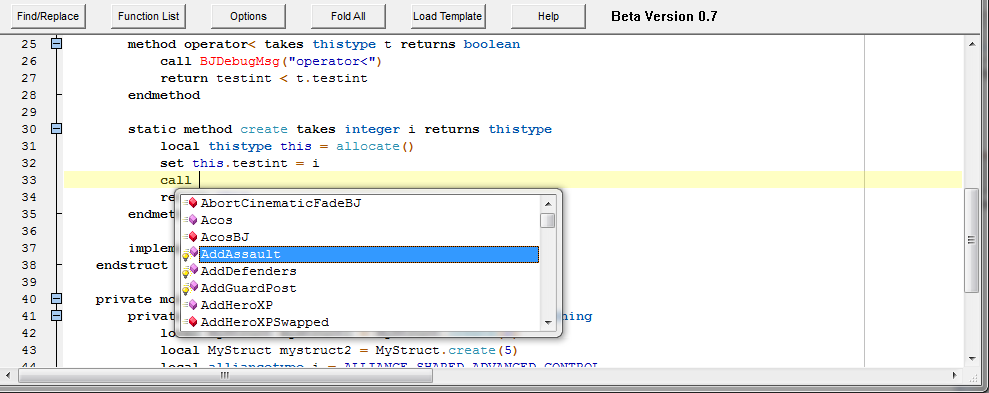Open the Options window

248,16
